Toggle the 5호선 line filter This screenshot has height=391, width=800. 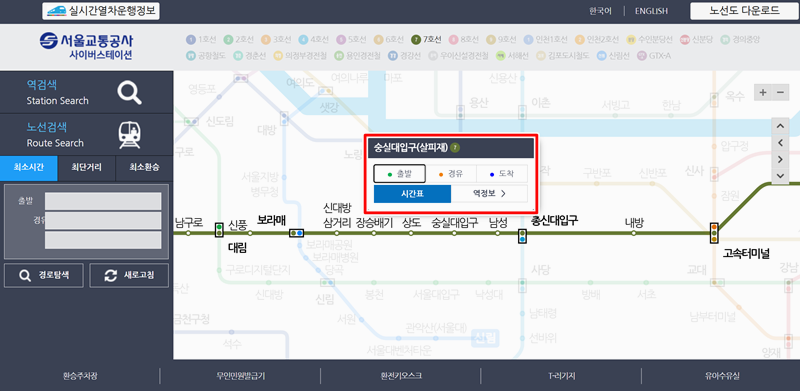pos(352,39)
